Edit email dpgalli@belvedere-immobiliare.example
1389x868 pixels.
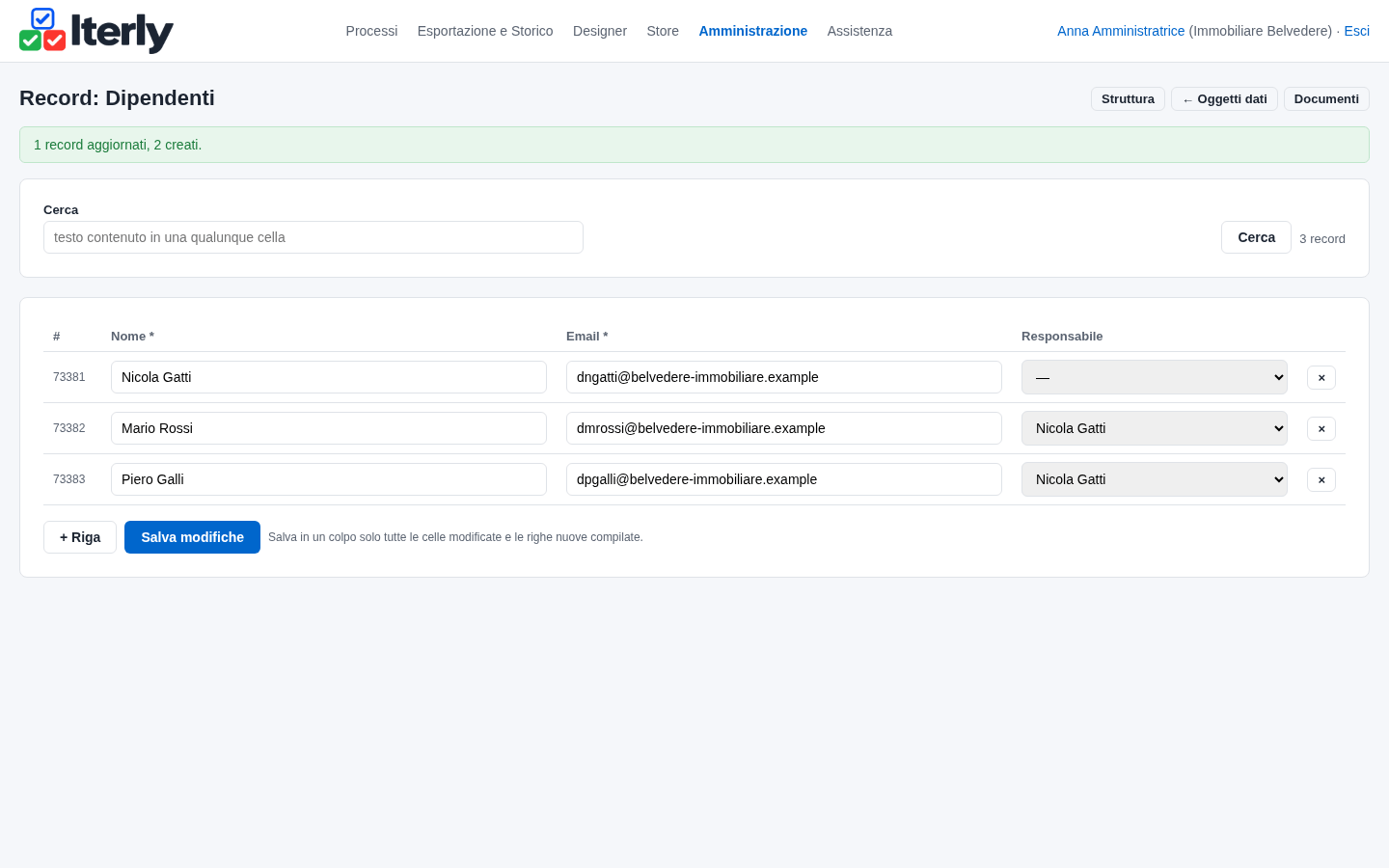coord(784,479)
